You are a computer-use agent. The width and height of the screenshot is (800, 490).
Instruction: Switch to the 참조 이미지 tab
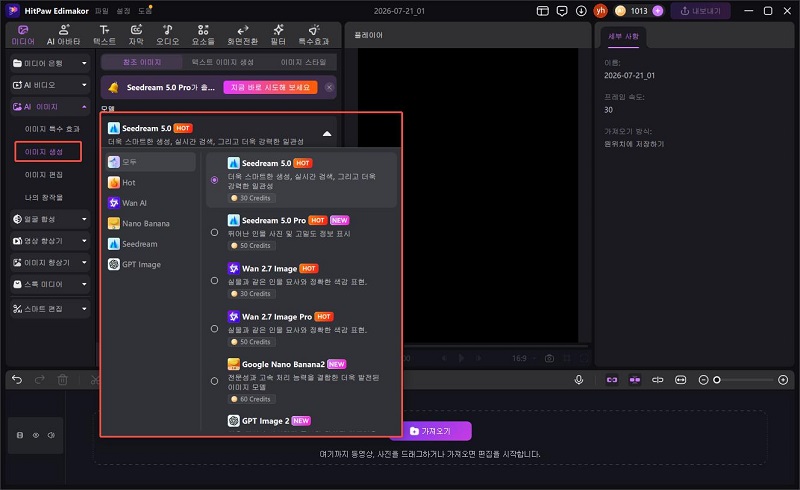[142, 62]
